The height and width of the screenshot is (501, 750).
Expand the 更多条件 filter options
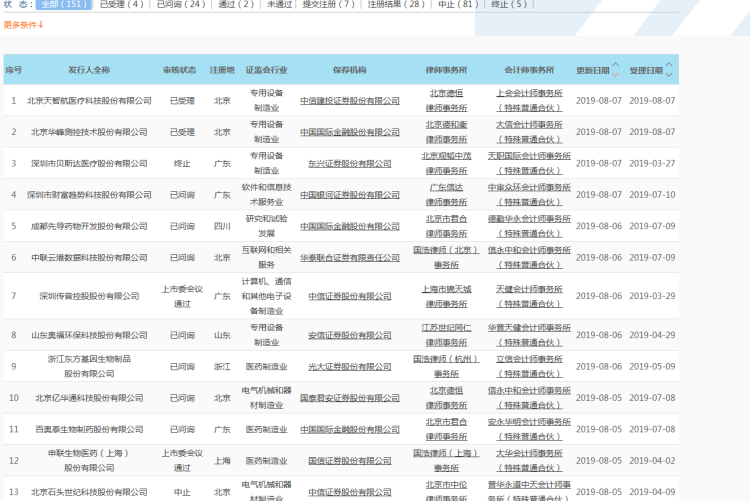pyautogui.click(x=24, y=24)
